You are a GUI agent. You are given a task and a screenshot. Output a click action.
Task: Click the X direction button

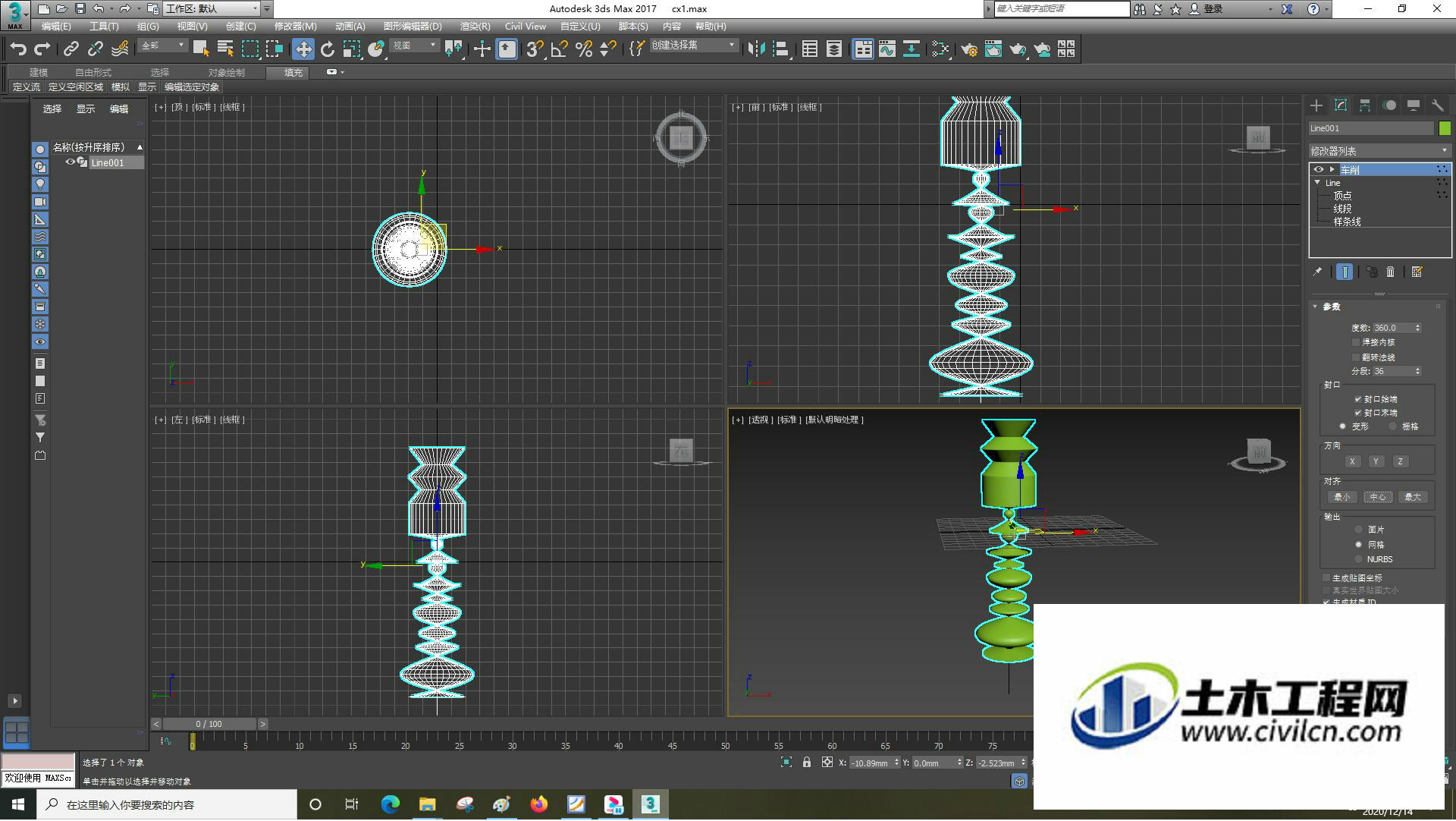[x=1352, y=461]
